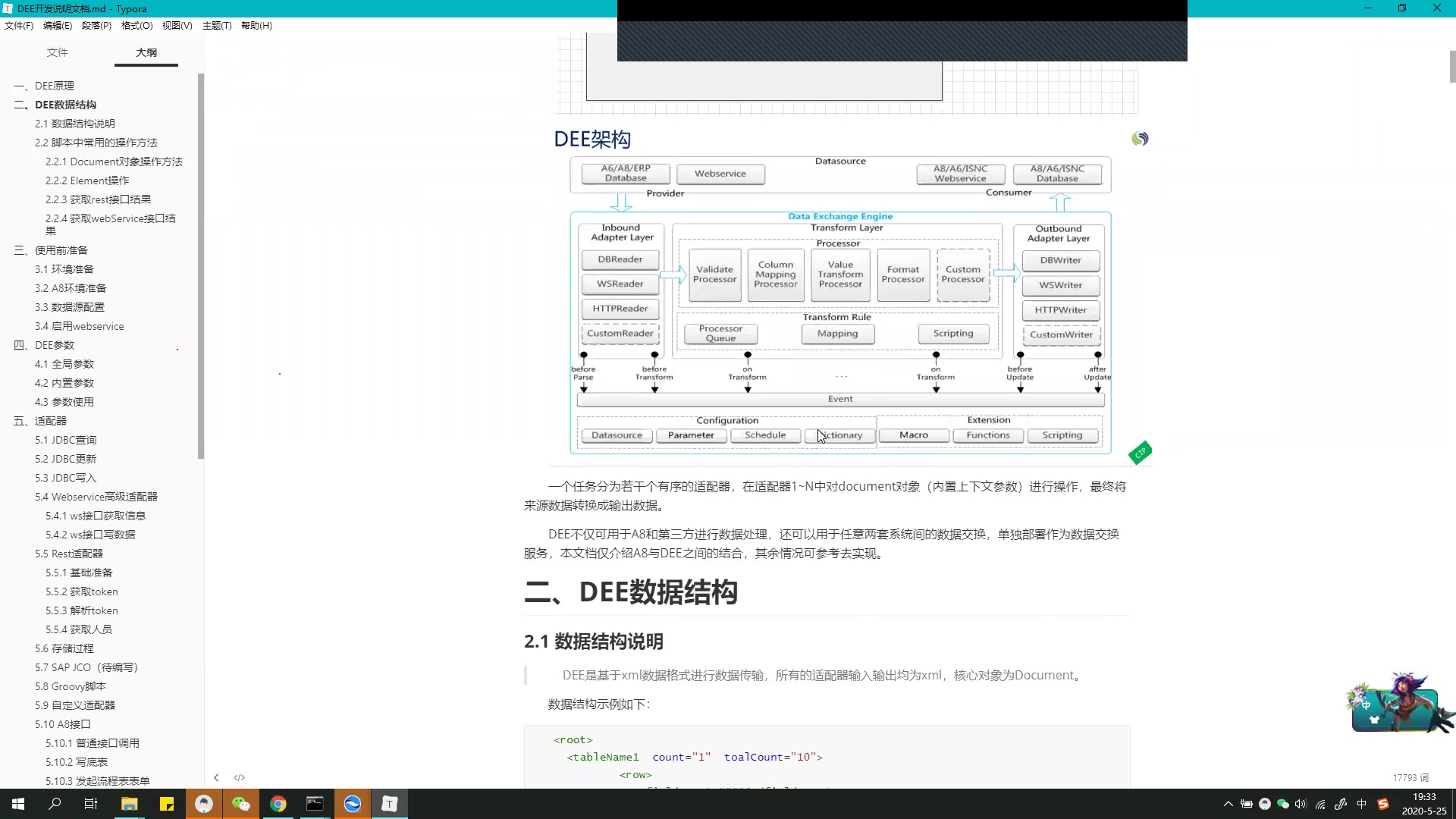Viewport: 1456px width, 819px height.
Task: Go to outline item 3.3 数据源配置
Action: tap(70, 307)
